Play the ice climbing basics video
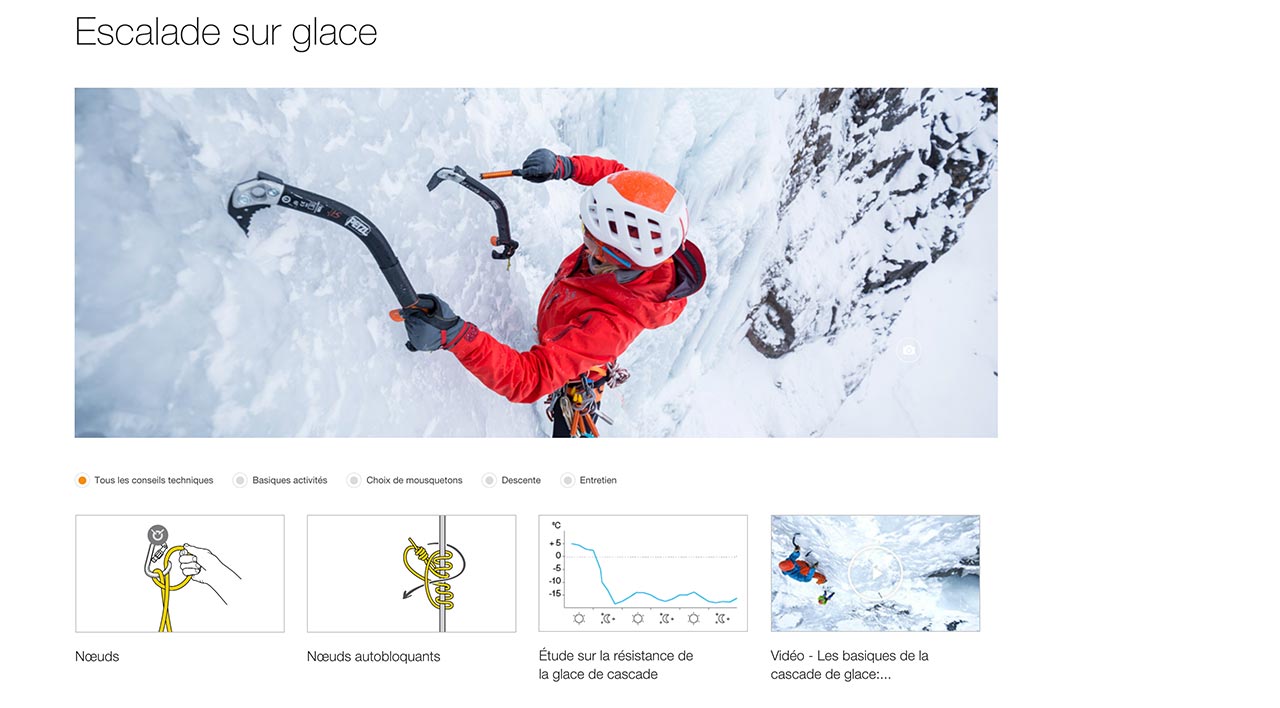 pyautogui.click(x=875, y=573)
